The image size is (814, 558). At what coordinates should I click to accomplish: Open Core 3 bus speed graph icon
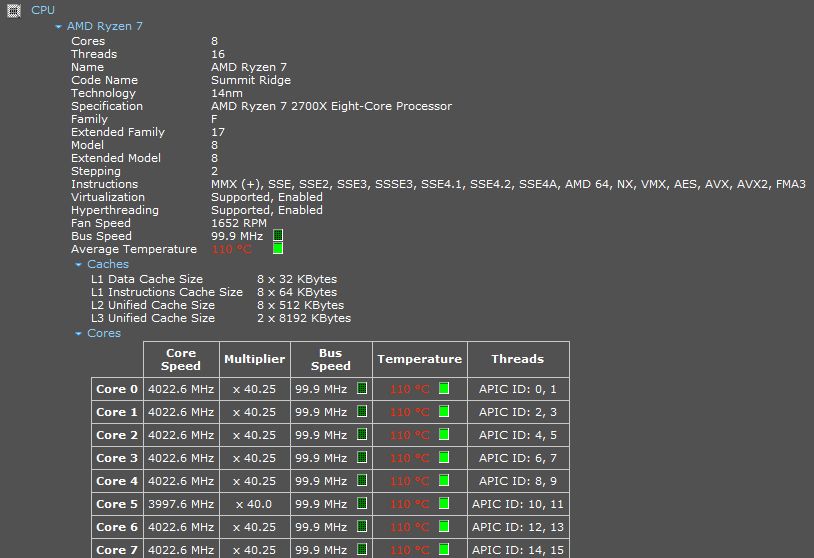point(362,457)
